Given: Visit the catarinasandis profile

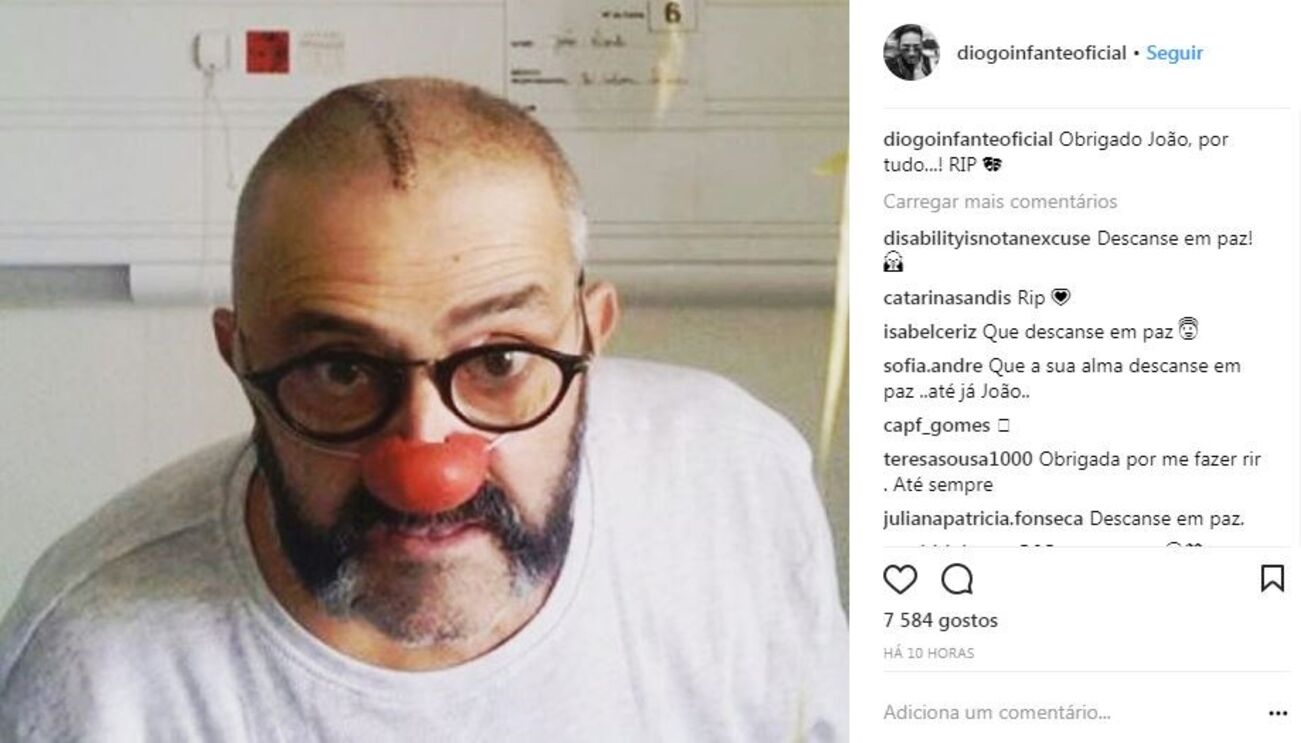Looking at the screenshot, I should pyautogui.click(x=948, y=298).
